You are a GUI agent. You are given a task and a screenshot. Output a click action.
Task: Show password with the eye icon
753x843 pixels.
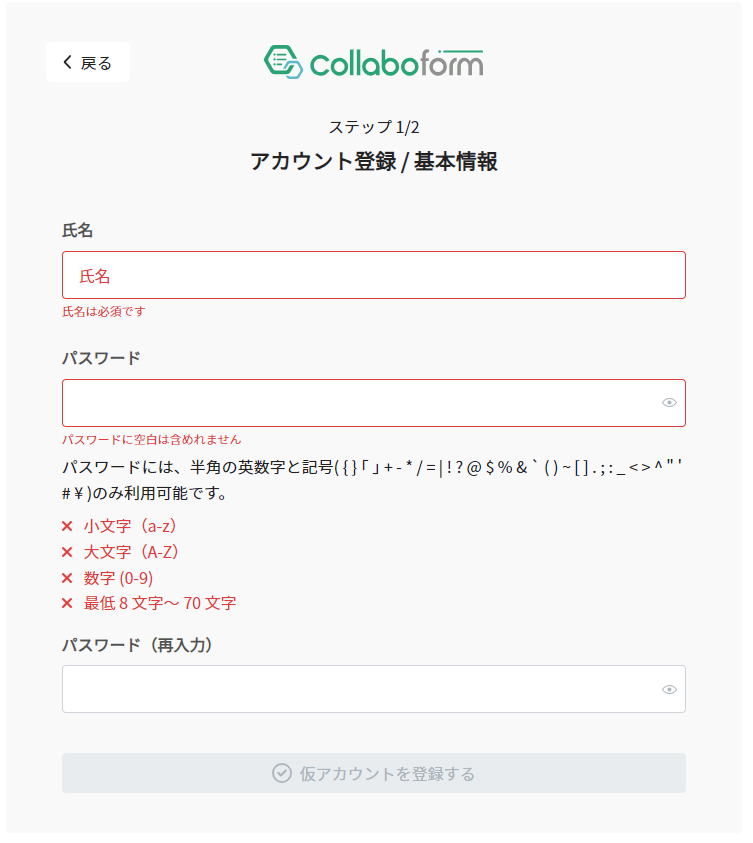pos(669,403)
